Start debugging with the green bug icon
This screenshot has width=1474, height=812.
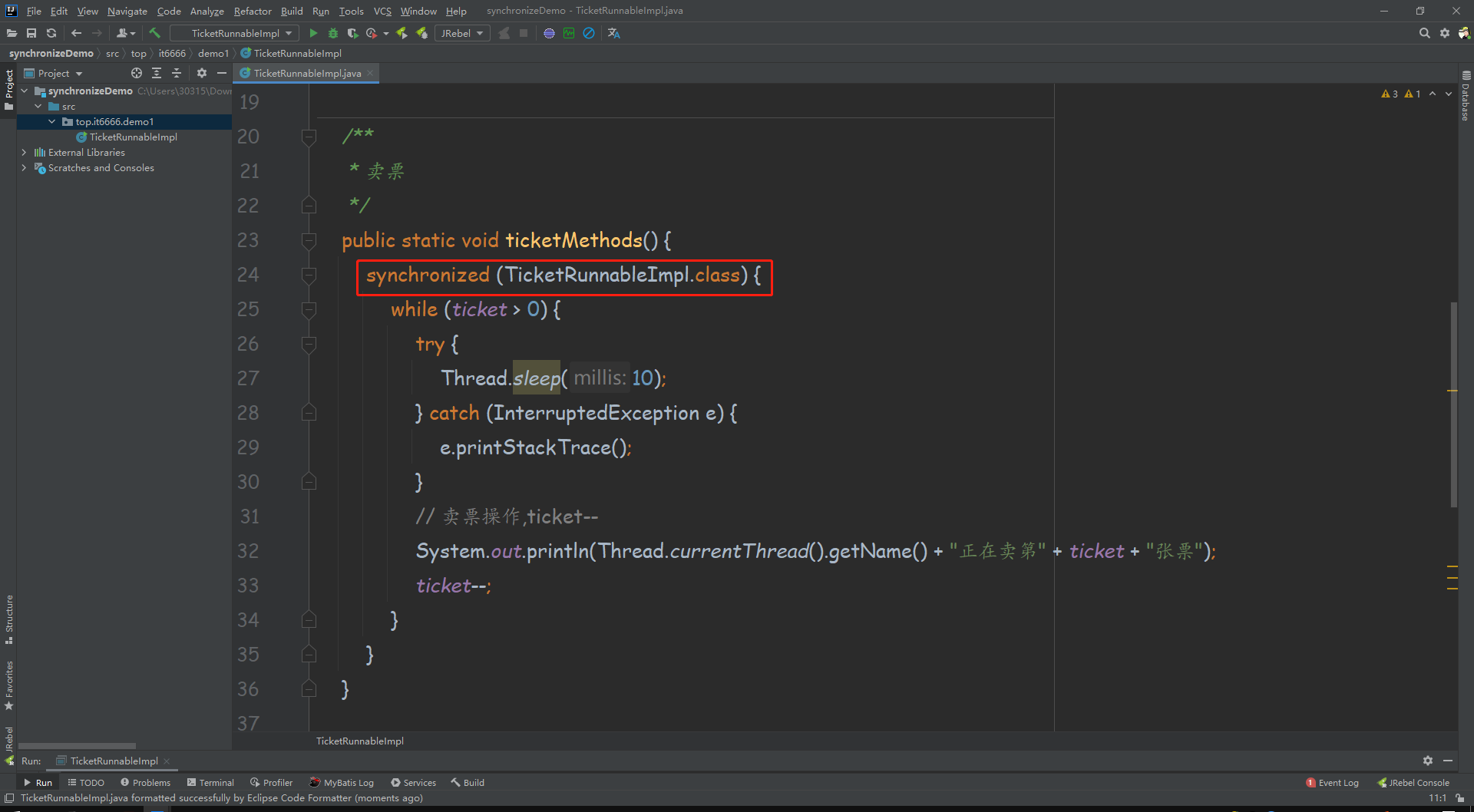coord(333,33)
